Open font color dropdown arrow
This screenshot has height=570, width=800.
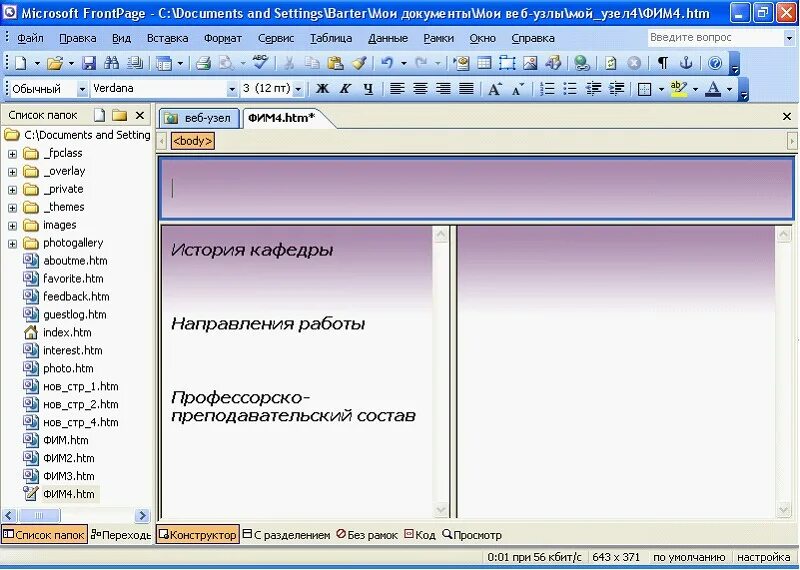click(730, 90)
